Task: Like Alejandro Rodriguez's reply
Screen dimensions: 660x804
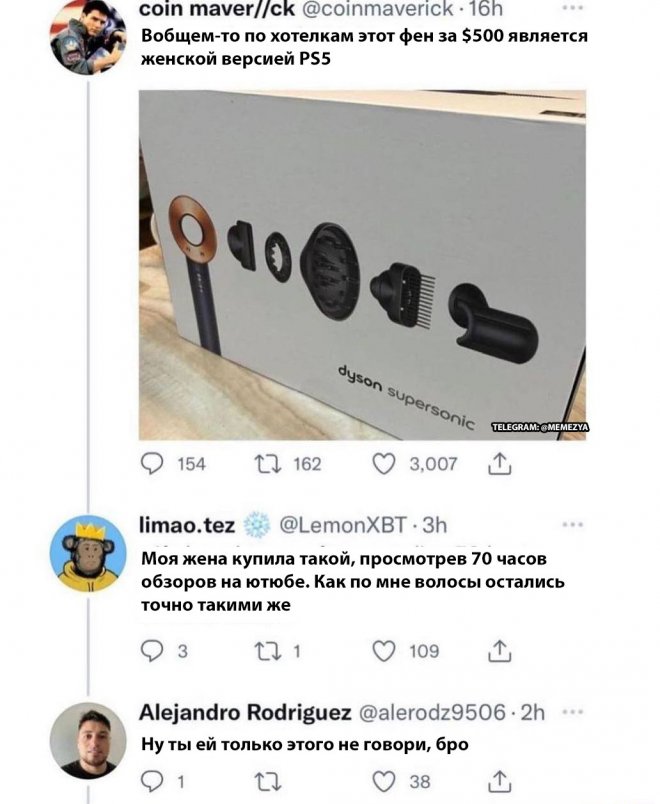Action: [x=384, y=783]
